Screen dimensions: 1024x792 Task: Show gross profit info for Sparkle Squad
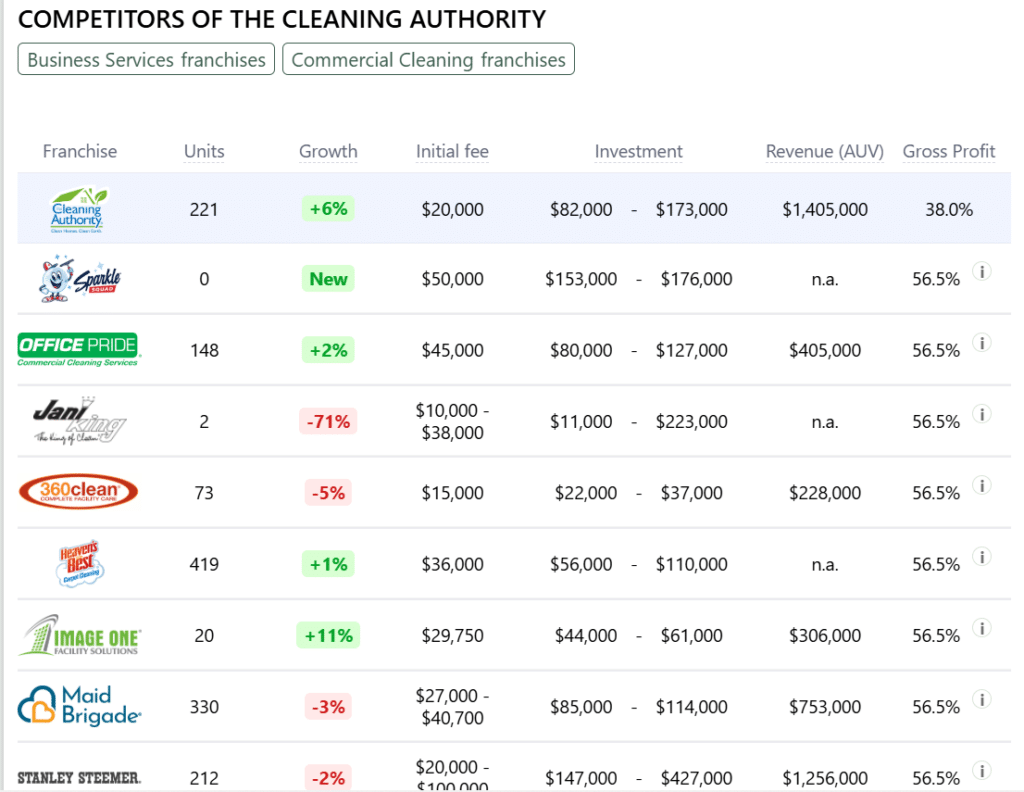982,271
